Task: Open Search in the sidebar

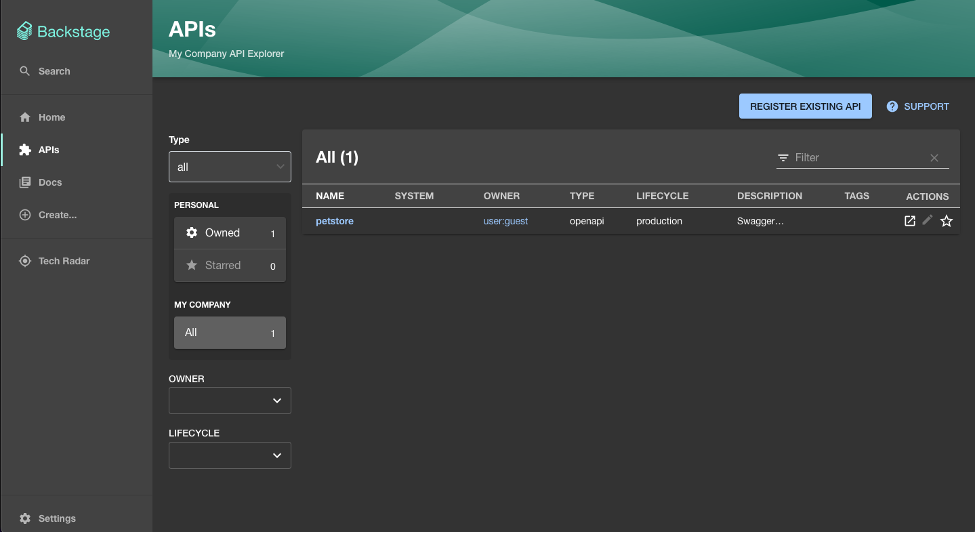Action: [x=45, y=71]
